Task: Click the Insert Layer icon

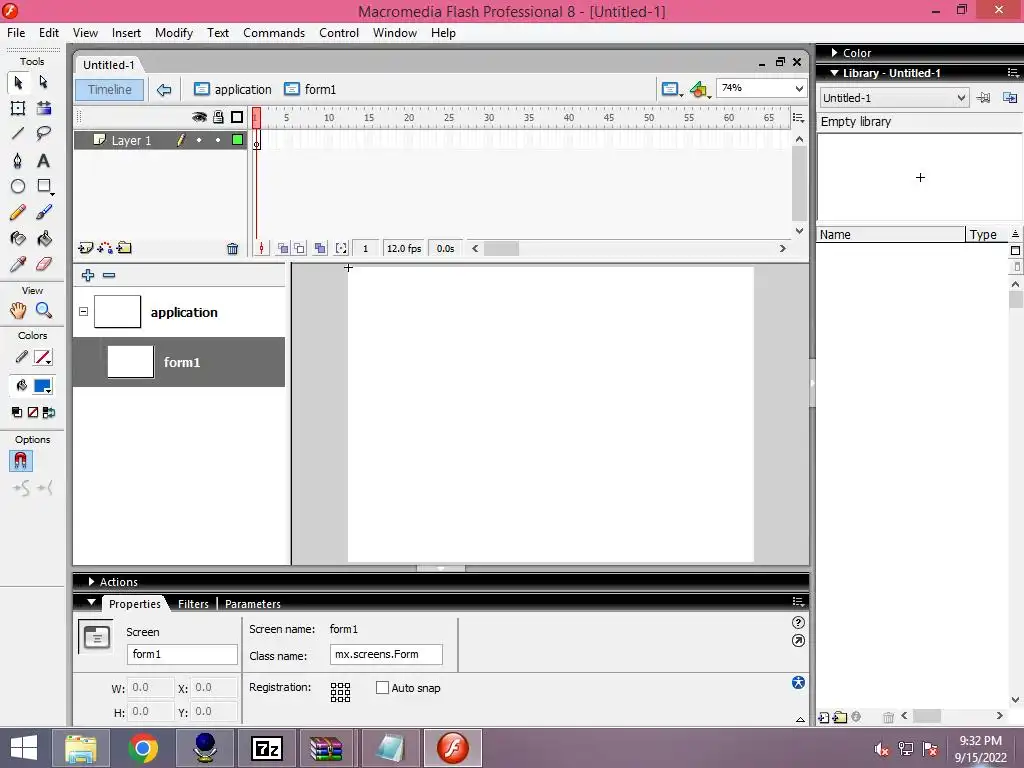Action: click(85, 248)
